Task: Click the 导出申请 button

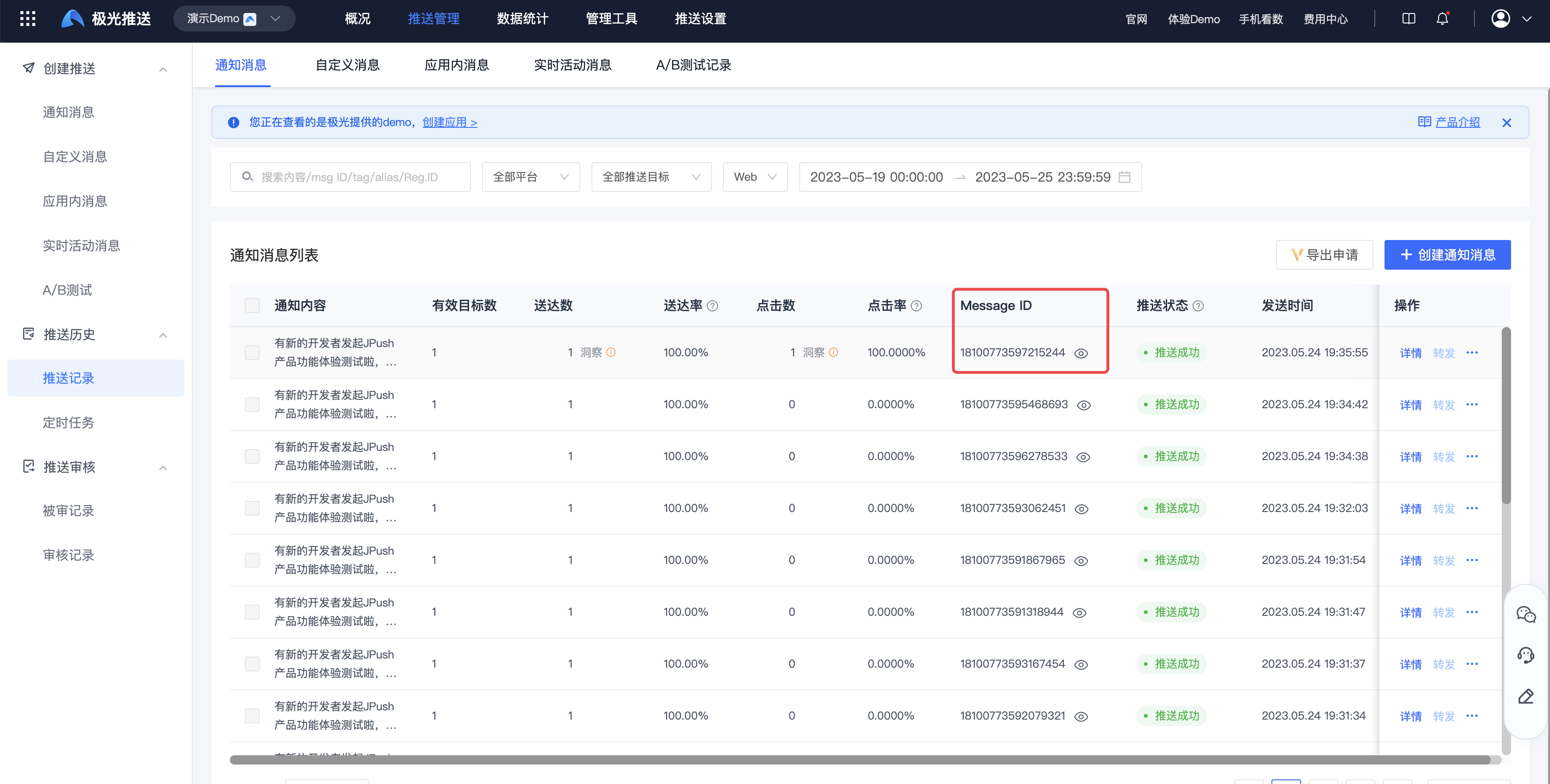Action: [x=1324, y=255]
